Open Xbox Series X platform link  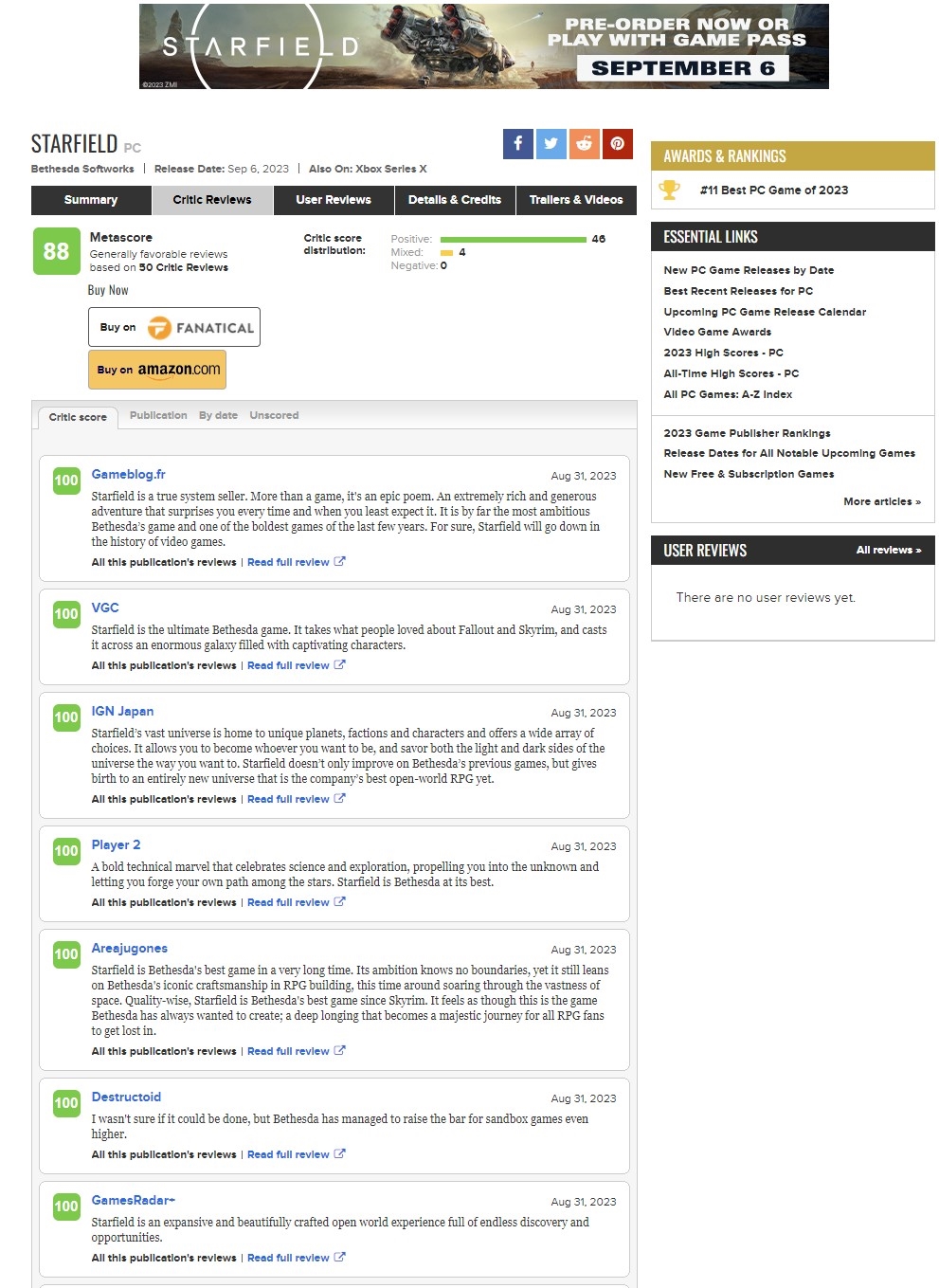click(x=391, y=169)
